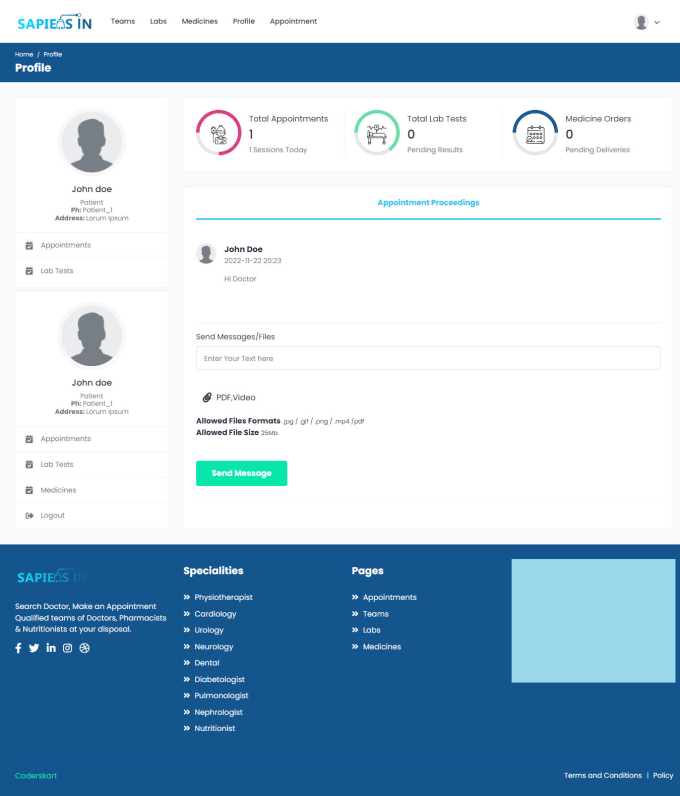Click the Send Message button

point(242,473)
